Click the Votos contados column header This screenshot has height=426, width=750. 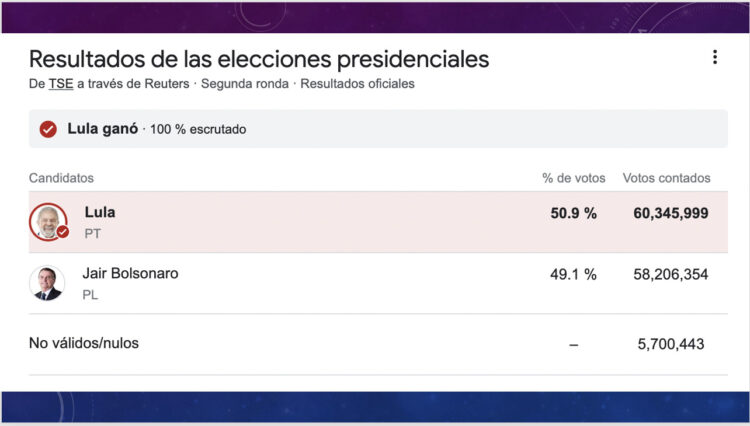pos(666,178)
